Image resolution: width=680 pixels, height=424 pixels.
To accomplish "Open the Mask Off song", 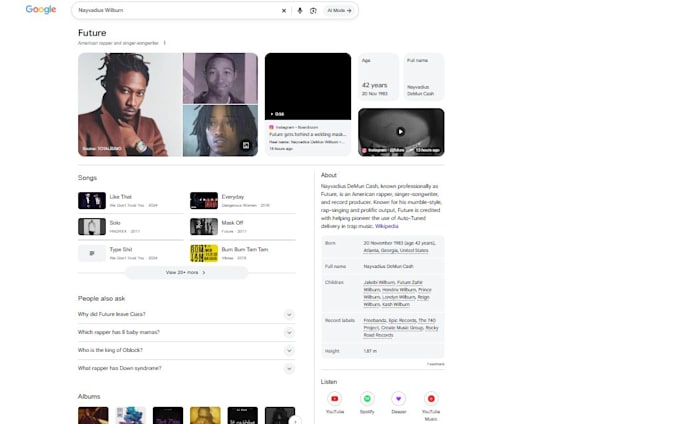I will 243,227.
